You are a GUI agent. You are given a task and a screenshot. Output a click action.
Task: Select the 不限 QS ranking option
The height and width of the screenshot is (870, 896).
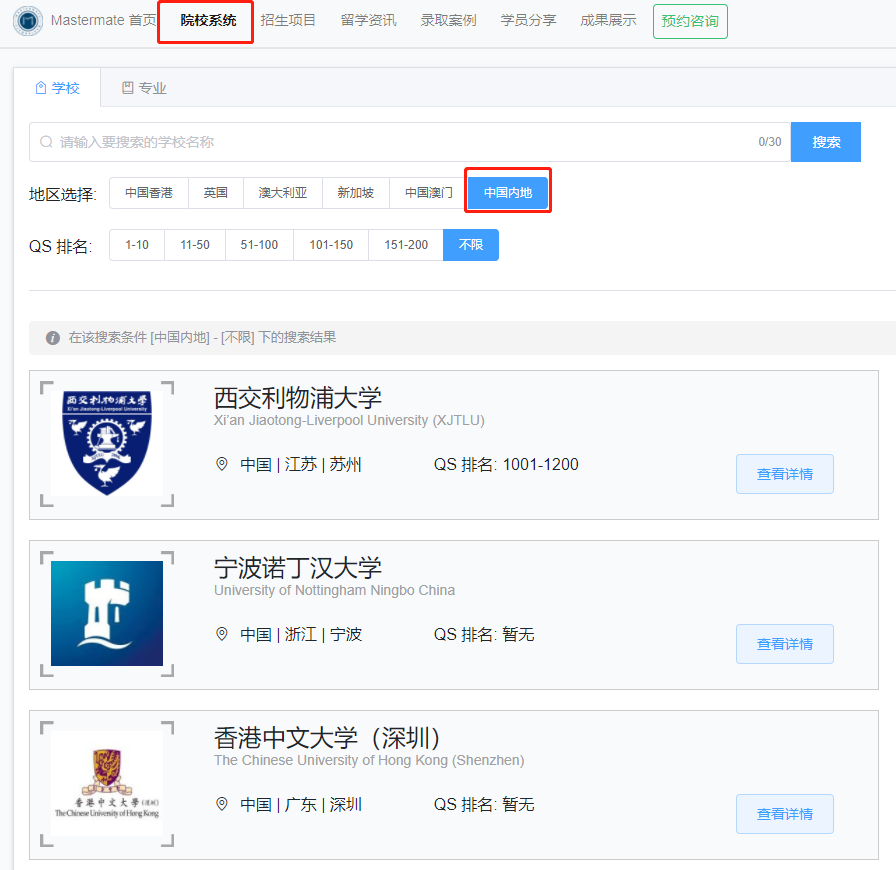(x=470, y=244)
